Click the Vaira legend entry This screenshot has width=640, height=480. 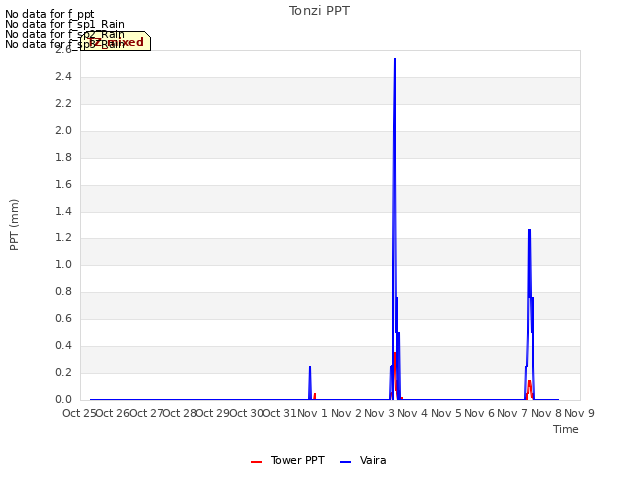pos(363,460)
